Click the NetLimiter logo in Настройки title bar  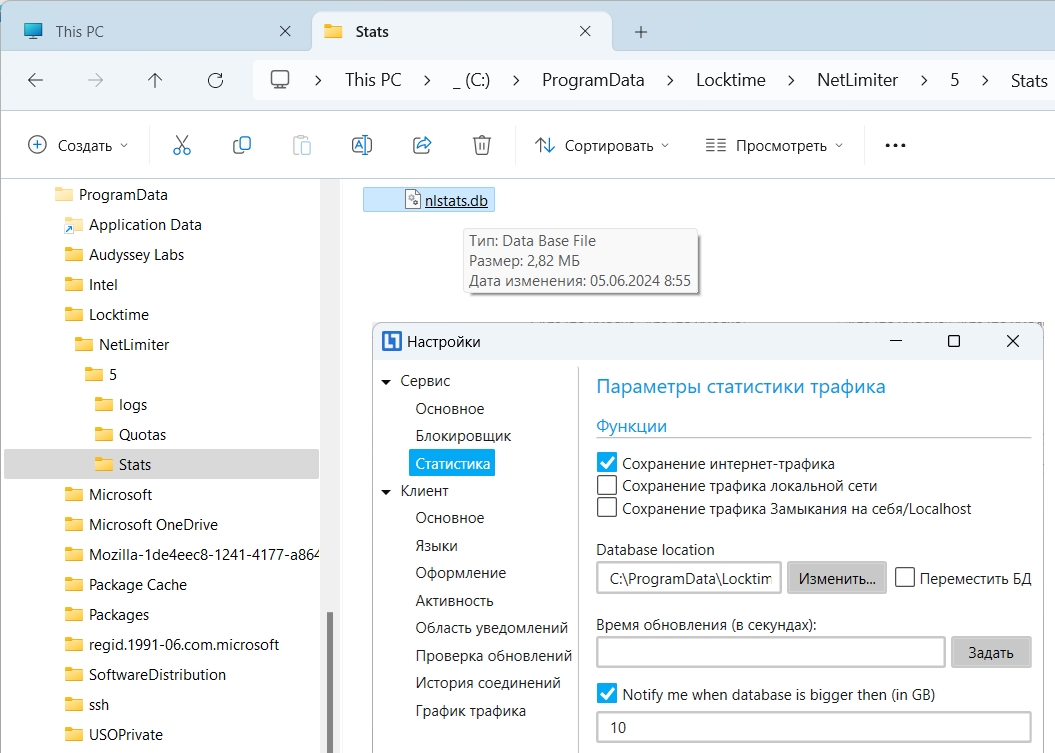point(392,341)
